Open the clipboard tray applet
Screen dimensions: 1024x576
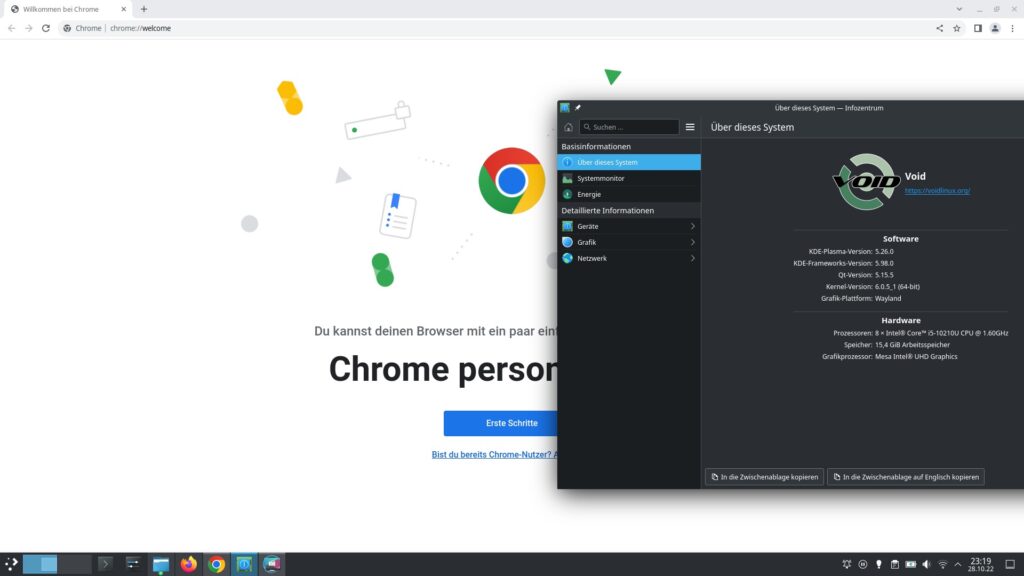click(895, 564)
